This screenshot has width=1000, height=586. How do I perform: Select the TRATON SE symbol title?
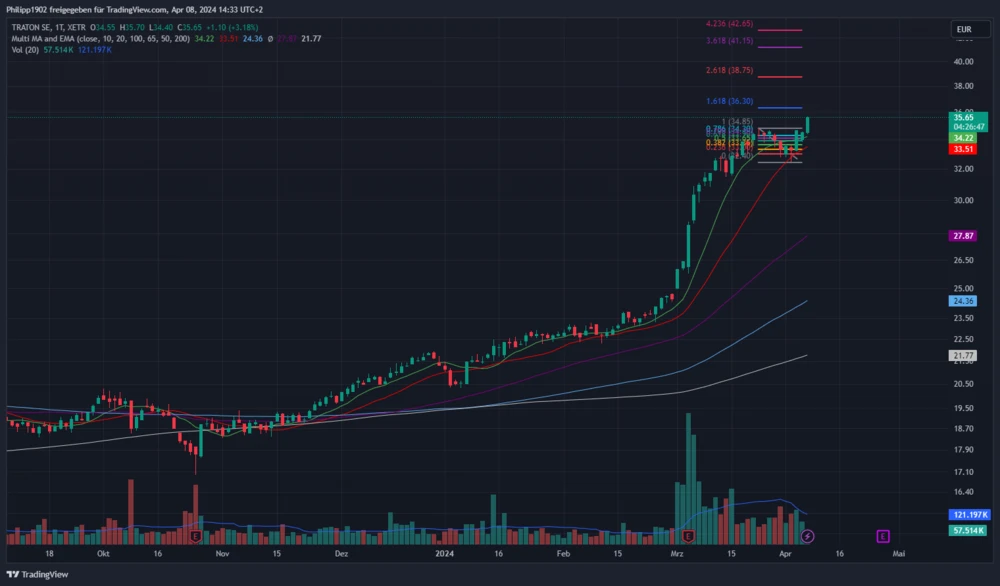click(x=34, y=27)
